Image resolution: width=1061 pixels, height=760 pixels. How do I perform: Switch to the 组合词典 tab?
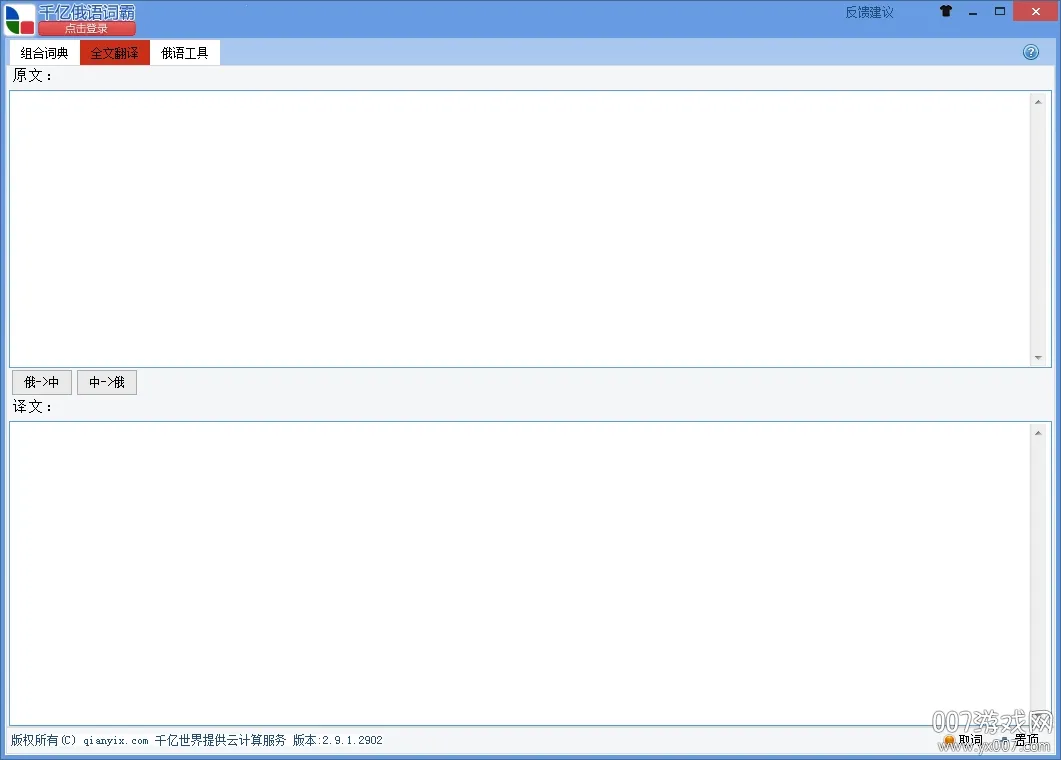(43, 52)
